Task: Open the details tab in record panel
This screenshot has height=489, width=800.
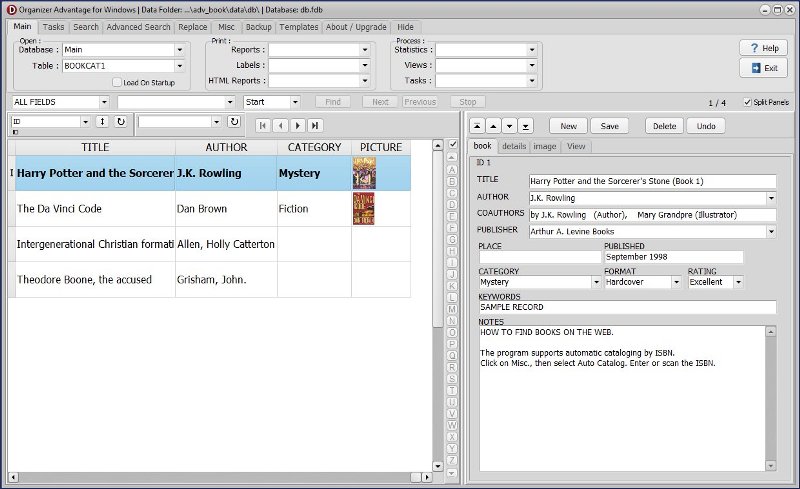Action: click(514, 146)
